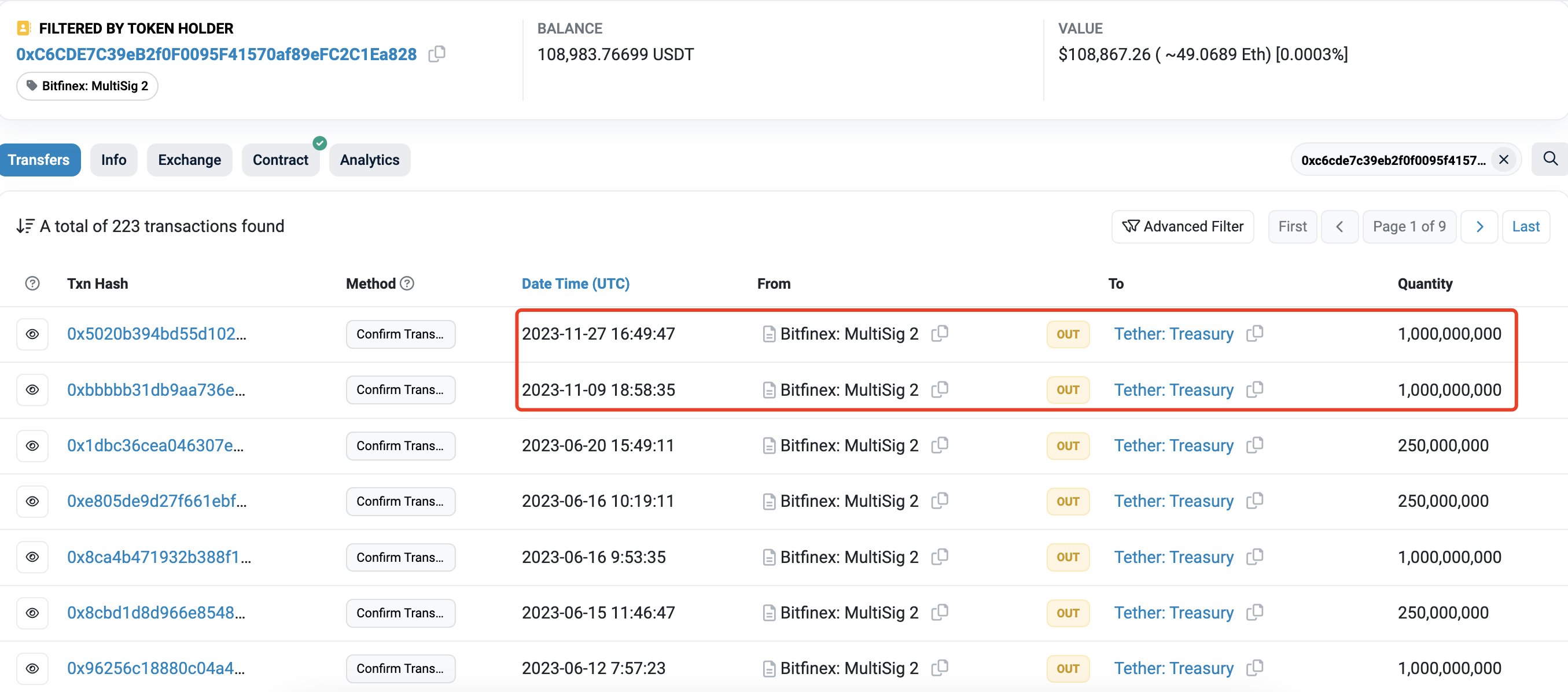This screenshot has width=1568, height=692.
Task: Click the First page button
Action: click(x=1292, y=226)
